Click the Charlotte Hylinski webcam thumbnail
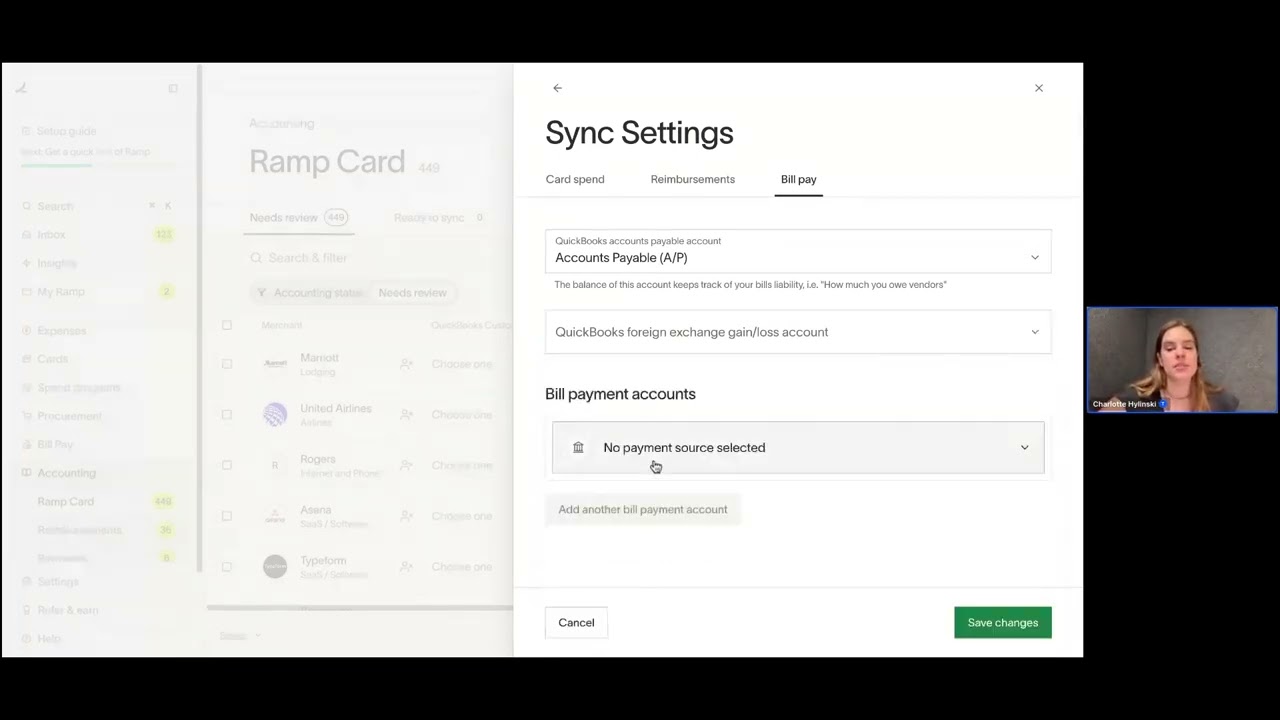 click(x=1182, y=360)
